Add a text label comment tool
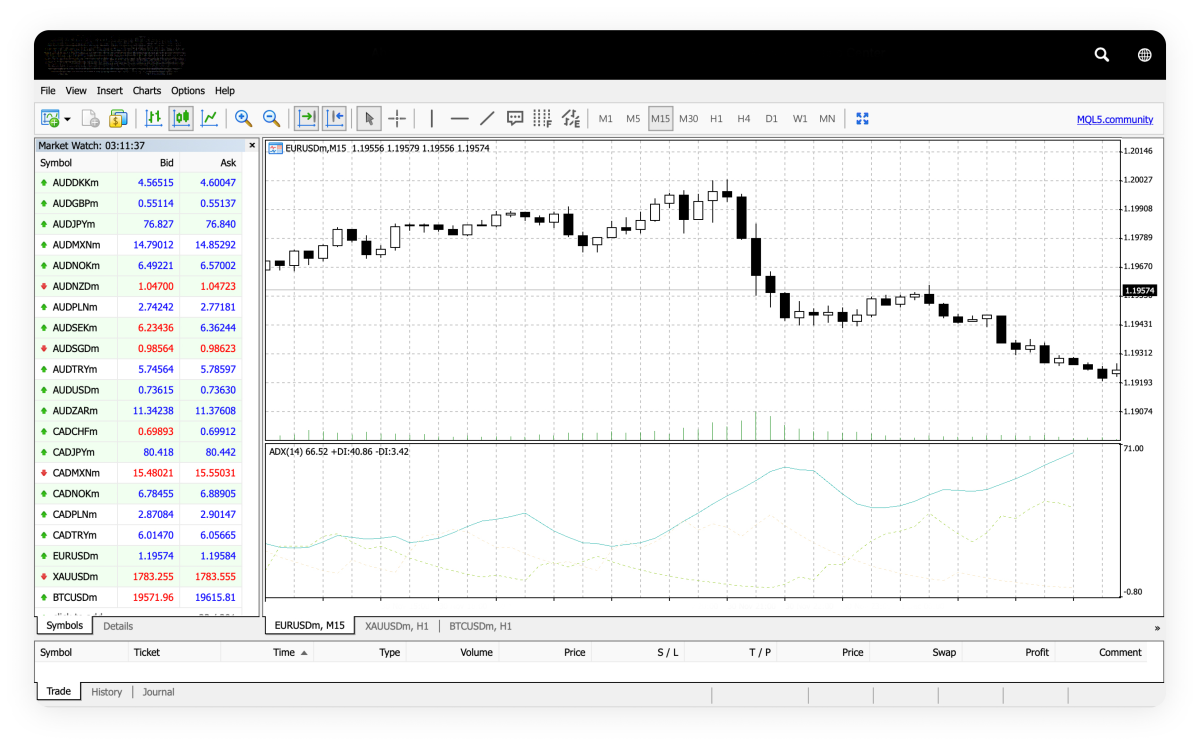Image resolution: width=1200 pixels, height=745 pixels. click(515, 119)
